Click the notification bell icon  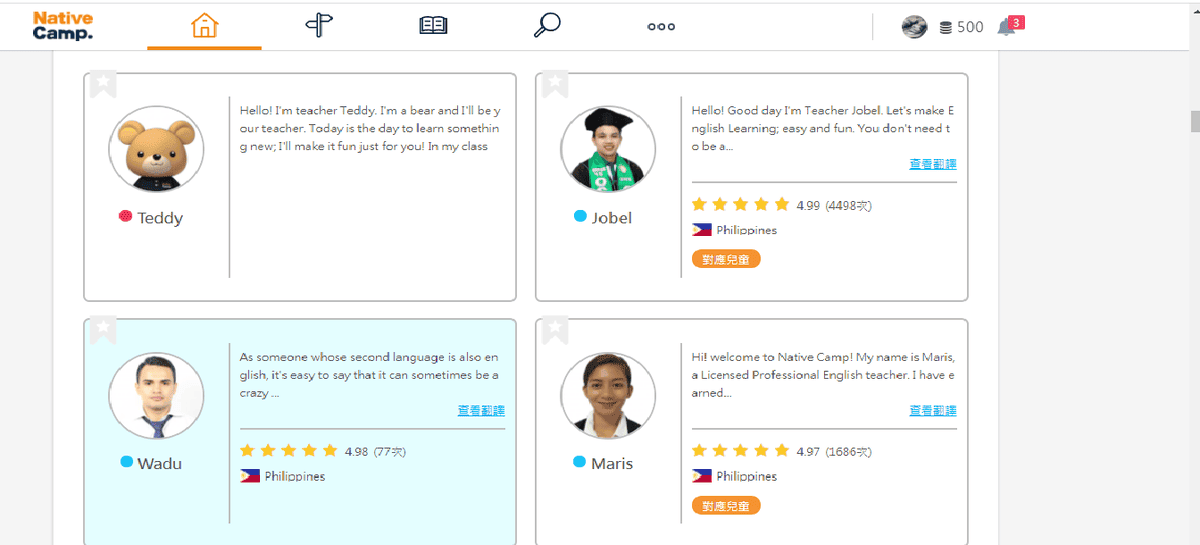[1007, 27]
